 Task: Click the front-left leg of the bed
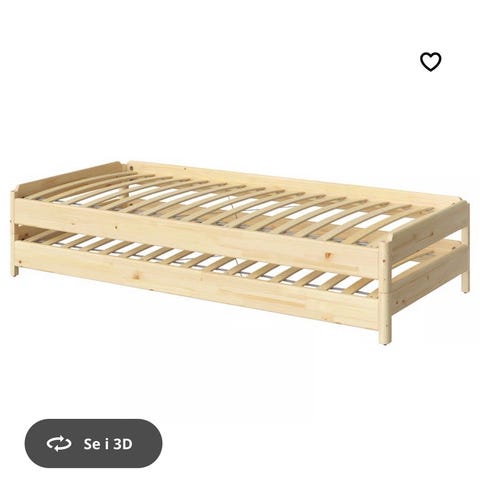pos(14,265)
